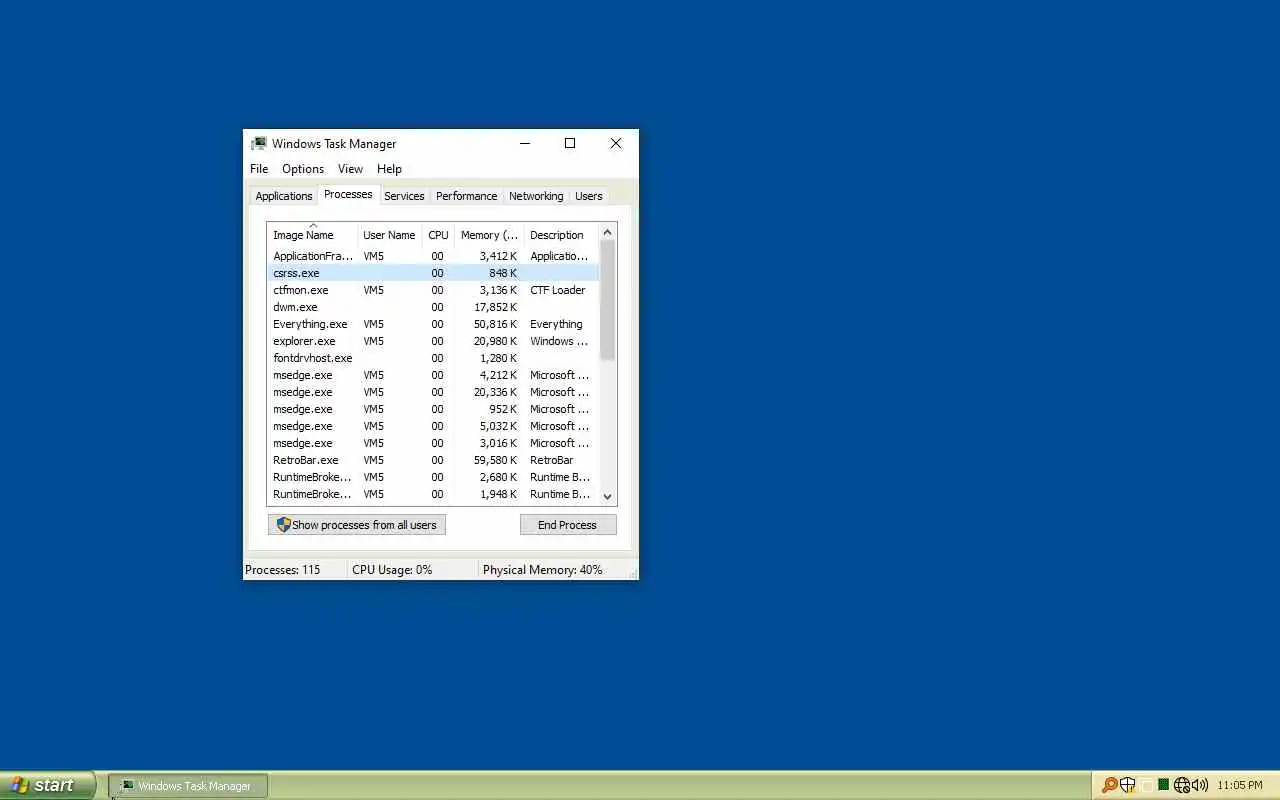
Task: Select the ctfmon.exe process row
Action: 433,290
